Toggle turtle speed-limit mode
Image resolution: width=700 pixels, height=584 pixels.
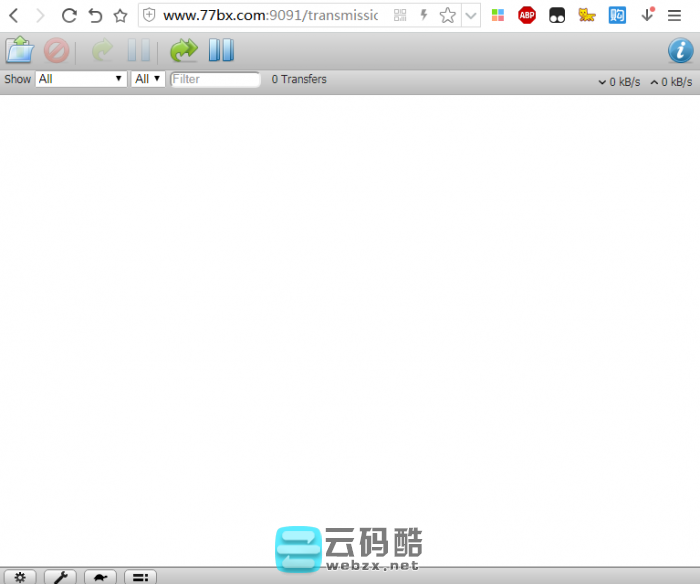100,577
